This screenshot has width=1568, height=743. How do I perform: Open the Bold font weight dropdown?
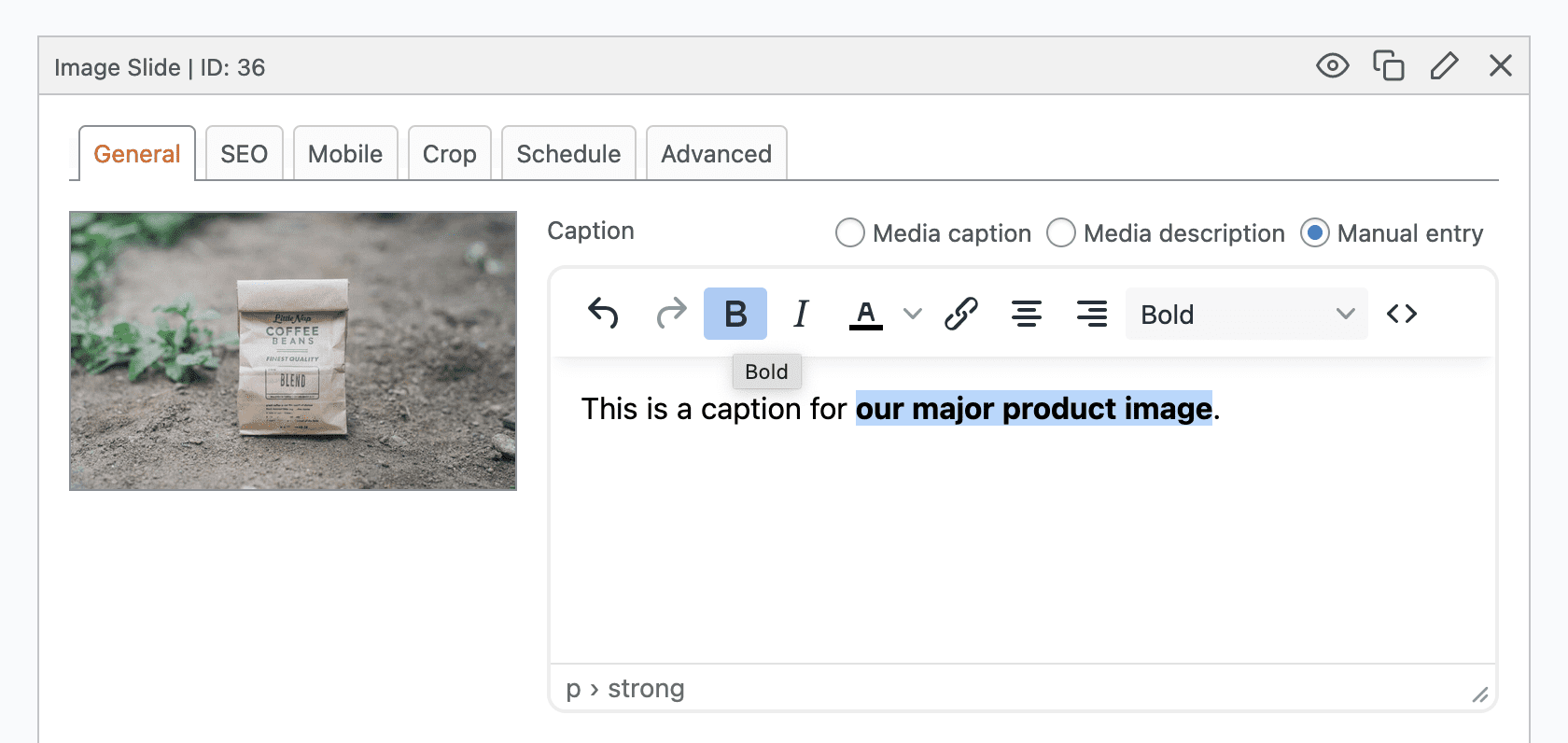pos(1246,314)
